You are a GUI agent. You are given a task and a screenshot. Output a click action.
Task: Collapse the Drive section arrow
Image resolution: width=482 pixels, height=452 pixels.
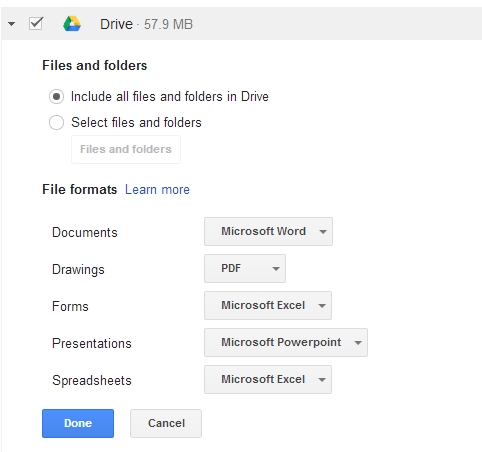coord(12,24)
